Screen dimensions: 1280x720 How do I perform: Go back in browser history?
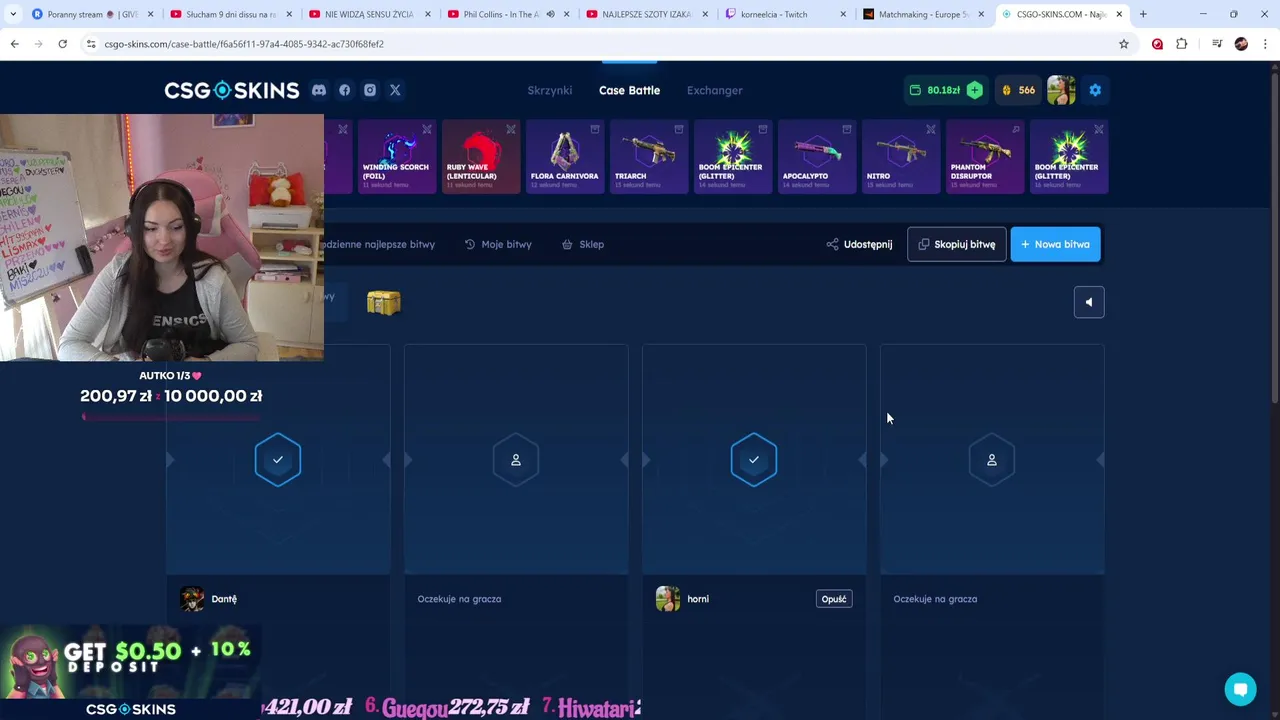pyautogui.click(x=14, y=44)
